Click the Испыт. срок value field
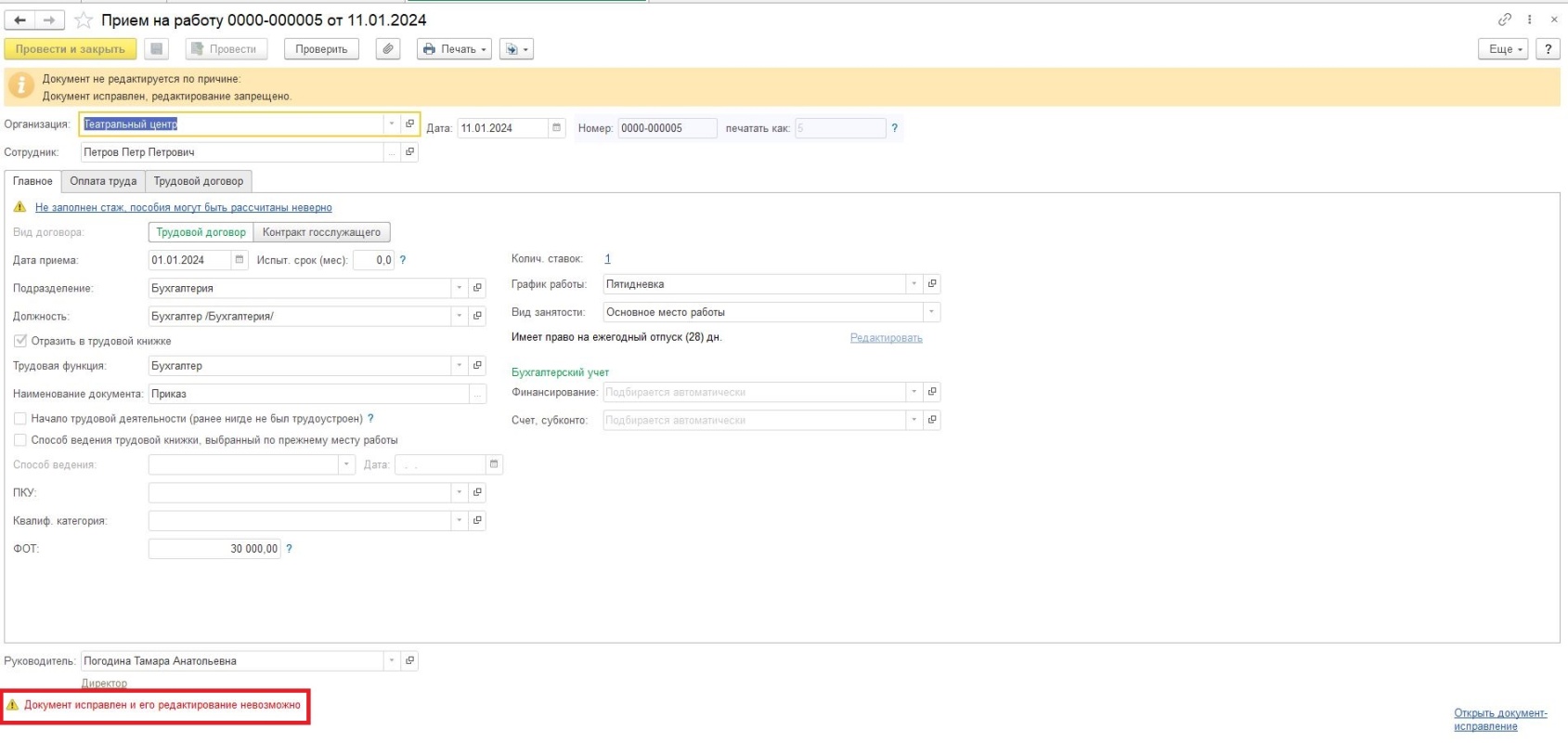Viewport: 1568px width, 743px height. pos(374,260)
